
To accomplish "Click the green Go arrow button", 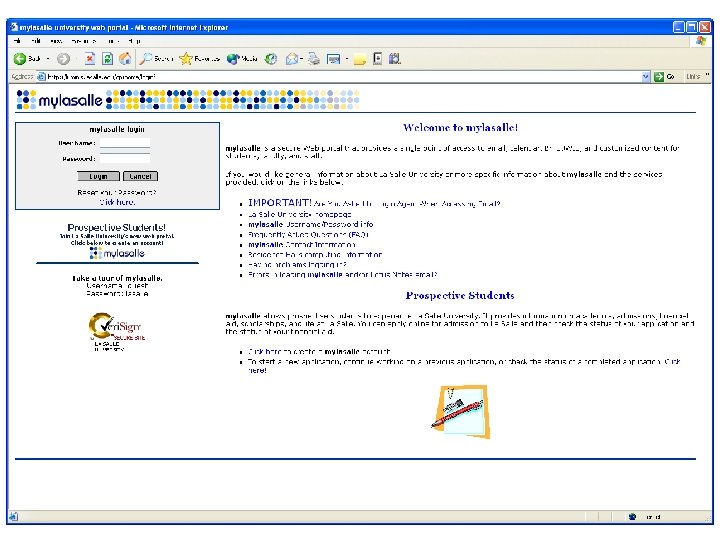I will point(659,77).
